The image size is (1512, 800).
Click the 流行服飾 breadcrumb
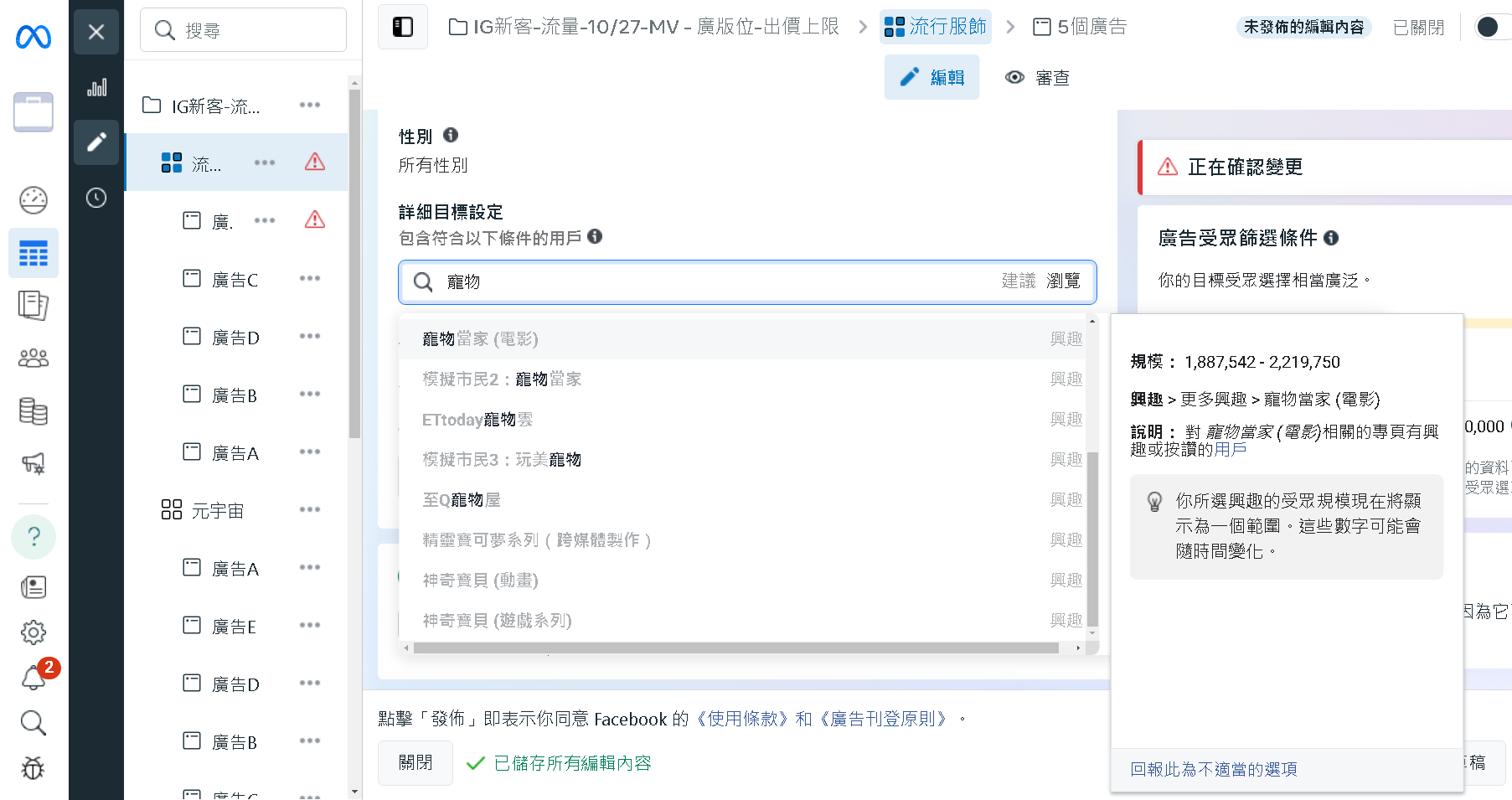(x=936, y=27)
